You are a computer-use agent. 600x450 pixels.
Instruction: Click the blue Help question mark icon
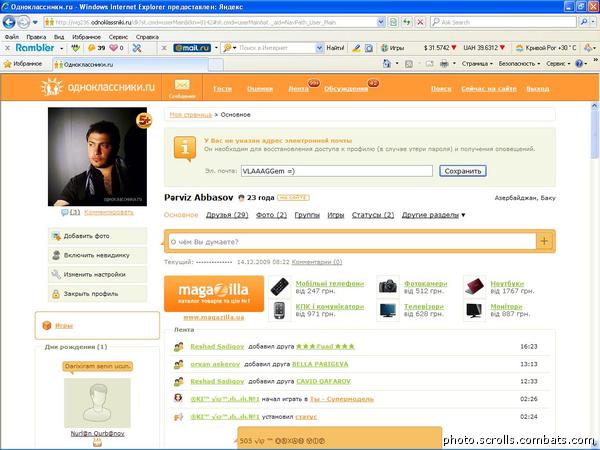pyautogui.click(x=579, y=64)
